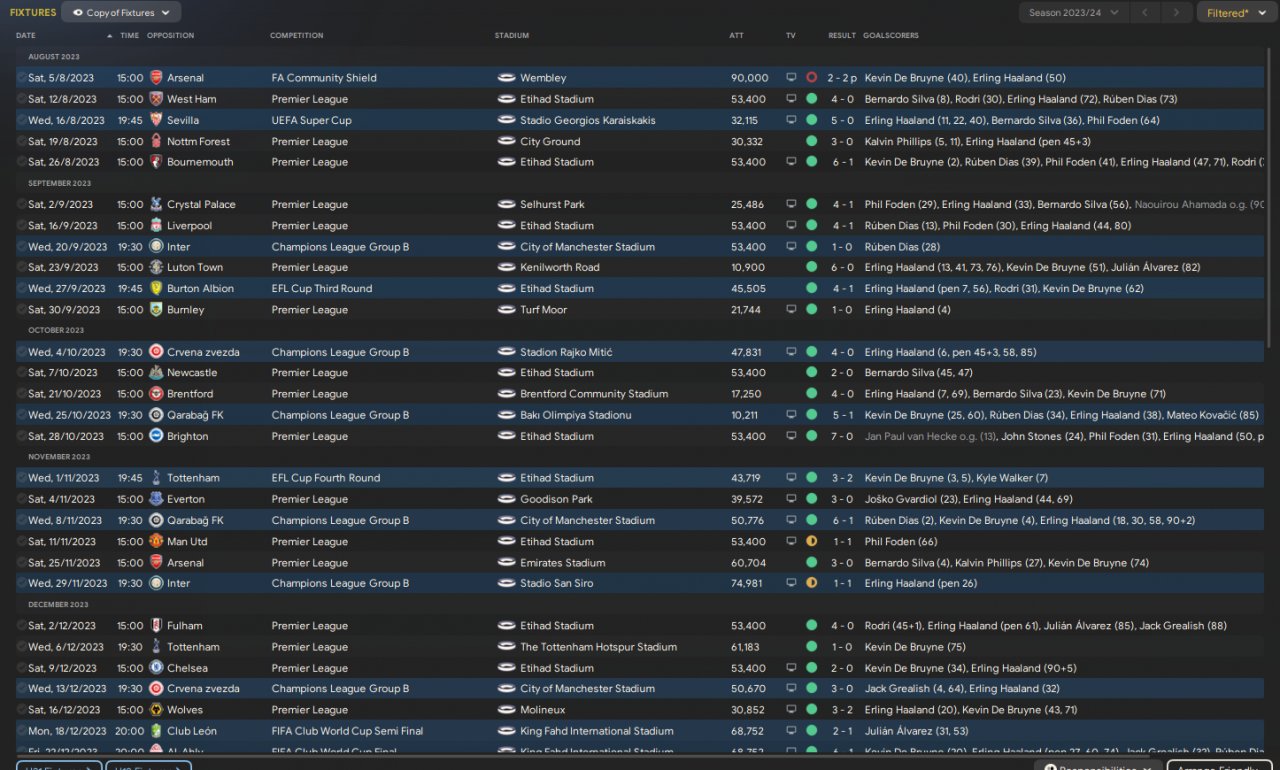Click the TV broadcast icon in the Arsenal Community Shield row
The height and width of the screenshot is (770, 1280).
point(791,78)
